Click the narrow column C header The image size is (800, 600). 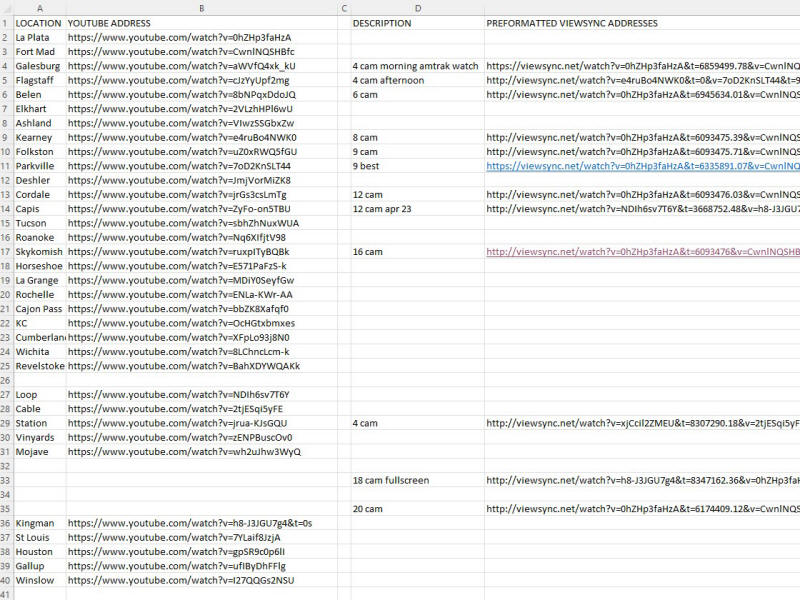point(344,8)
